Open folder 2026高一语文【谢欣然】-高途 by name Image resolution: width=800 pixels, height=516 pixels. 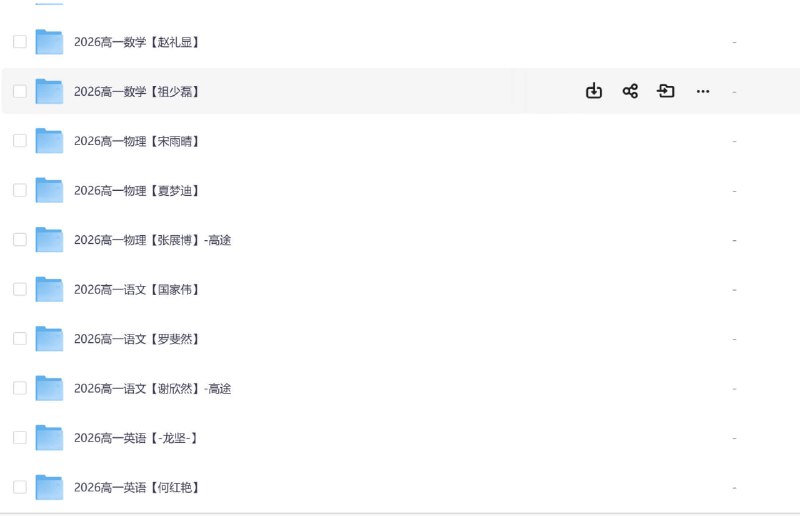coord(152,388)
